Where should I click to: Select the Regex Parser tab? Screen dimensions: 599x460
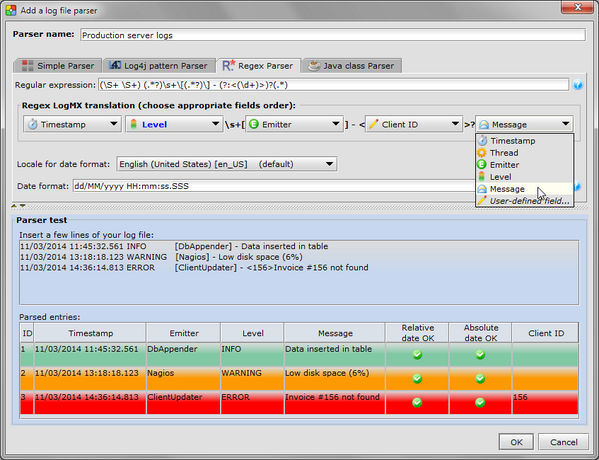pyautogui.click(x=258, y=66)
